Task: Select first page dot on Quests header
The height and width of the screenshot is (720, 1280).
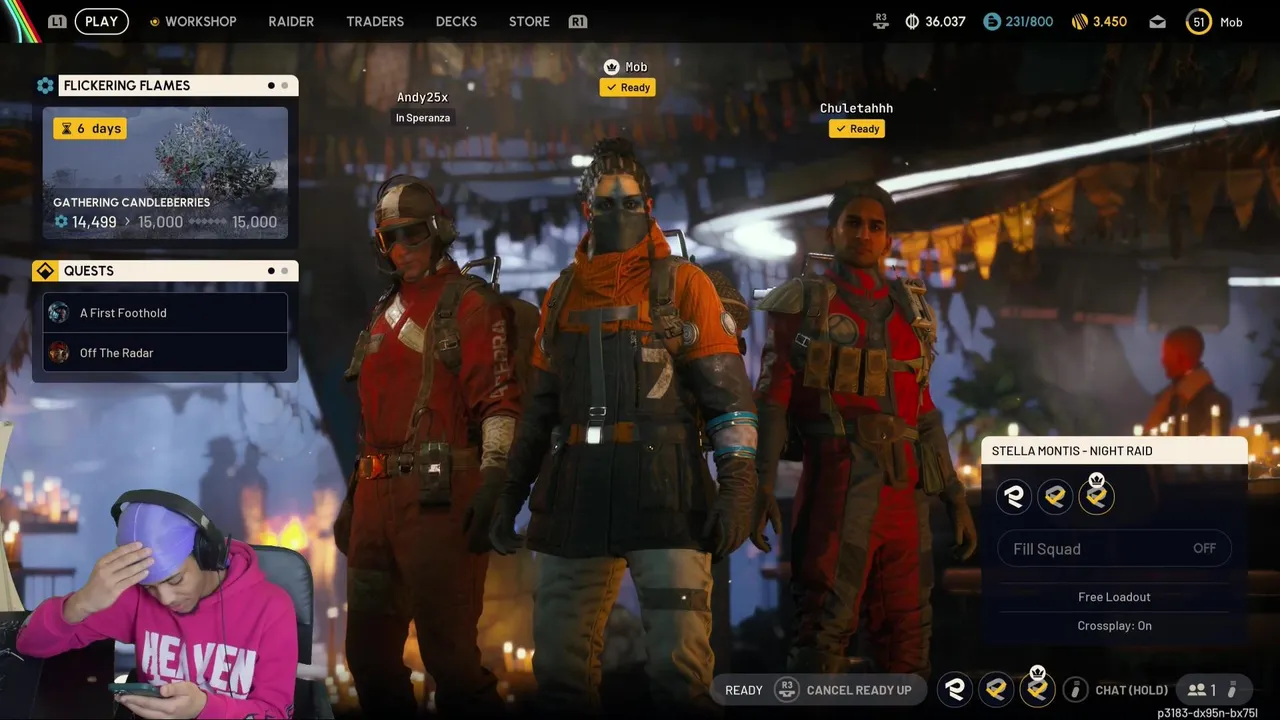Action: (x=271, y=271)
